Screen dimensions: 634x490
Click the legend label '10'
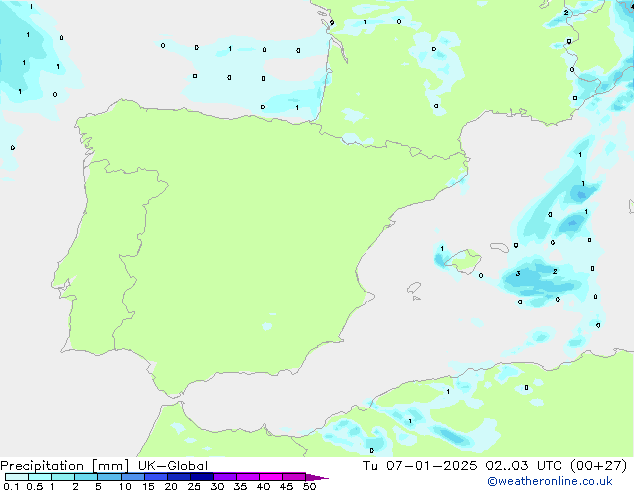pos(125,486)
